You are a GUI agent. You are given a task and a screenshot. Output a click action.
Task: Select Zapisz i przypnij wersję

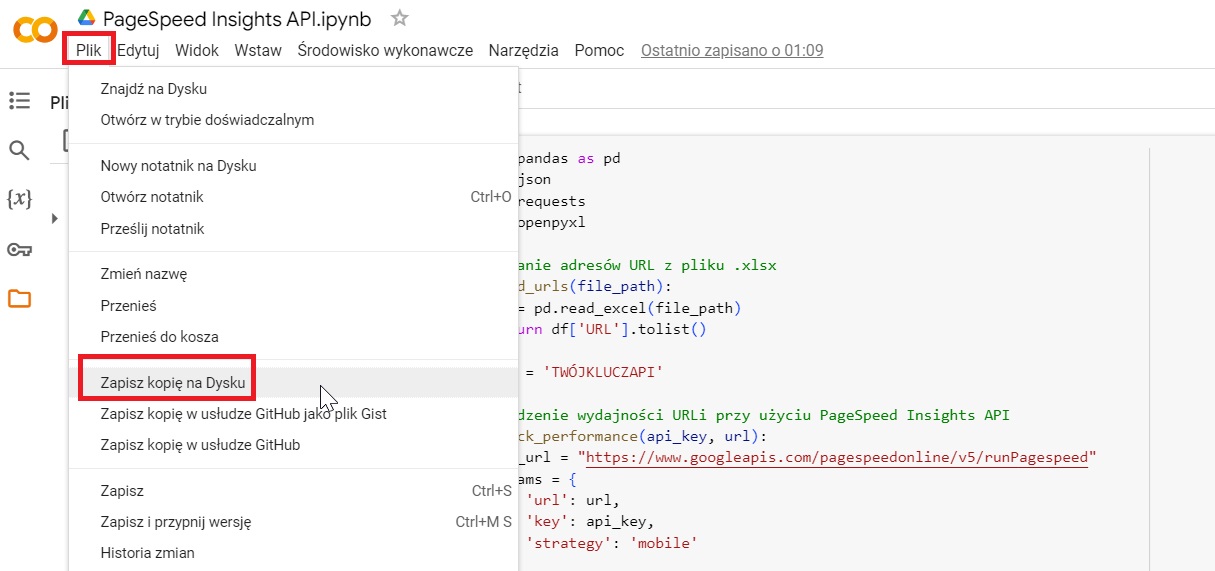293,522
